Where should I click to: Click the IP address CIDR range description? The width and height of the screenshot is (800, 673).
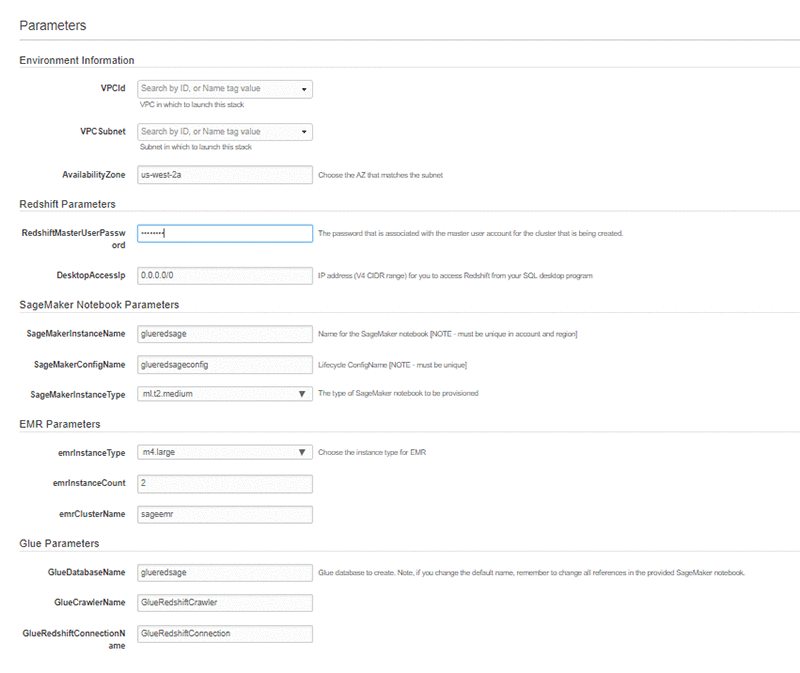[x=456, y=276]
